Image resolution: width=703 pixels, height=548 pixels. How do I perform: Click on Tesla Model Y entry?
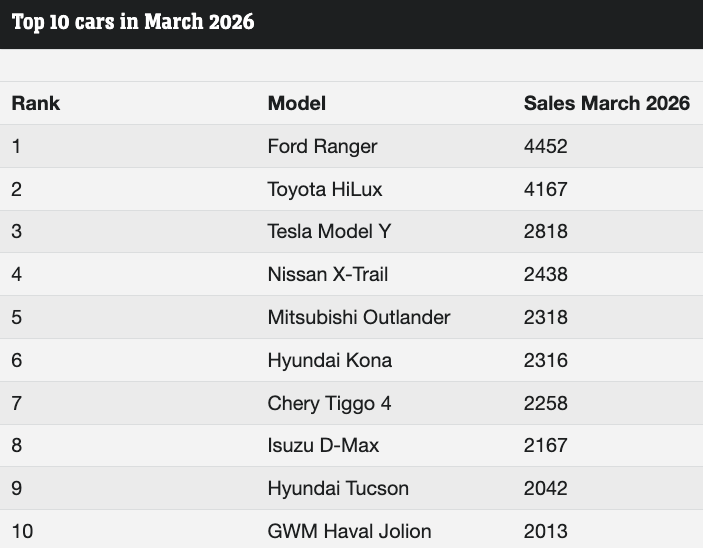coord(329,232)
